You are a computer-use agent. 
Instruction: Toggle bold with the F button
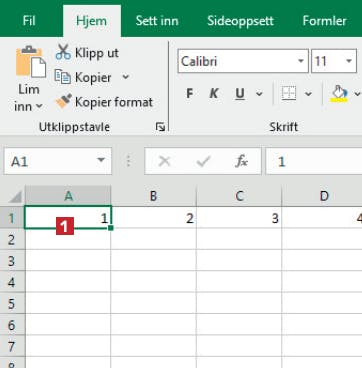click(x=190, y=94)
